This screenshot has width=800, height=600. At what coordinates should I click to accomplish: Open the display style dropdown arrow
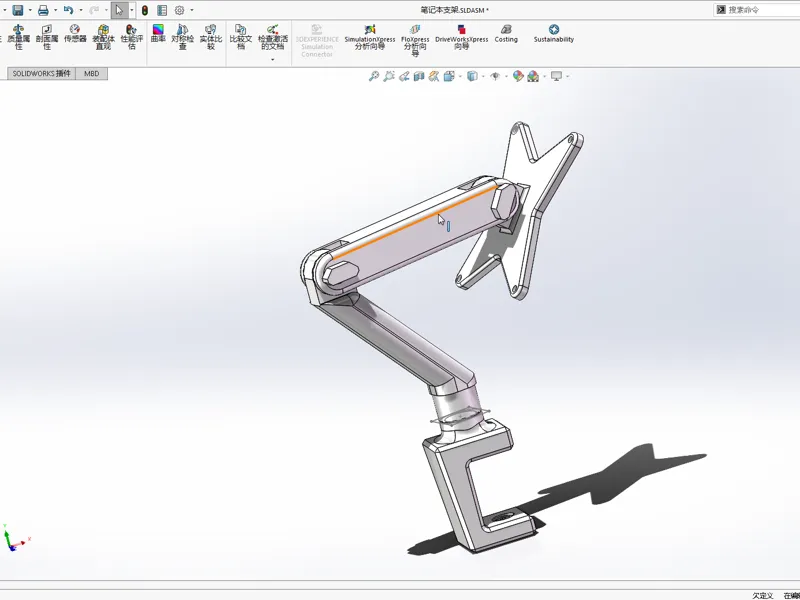coord(483,77)
